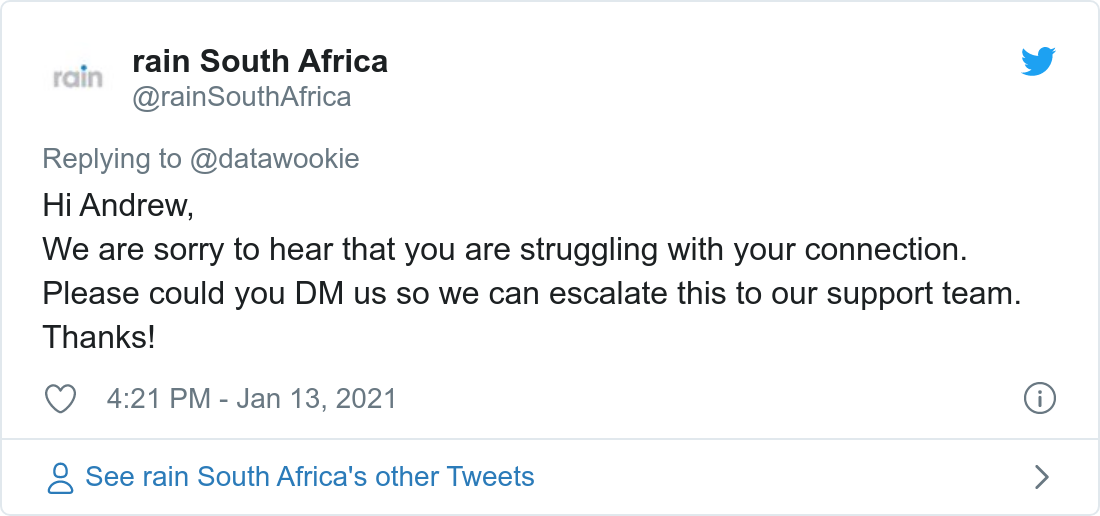The image size is (1100, 516).
Task: Click the 'Replying to' label
Action: (112, 159)
